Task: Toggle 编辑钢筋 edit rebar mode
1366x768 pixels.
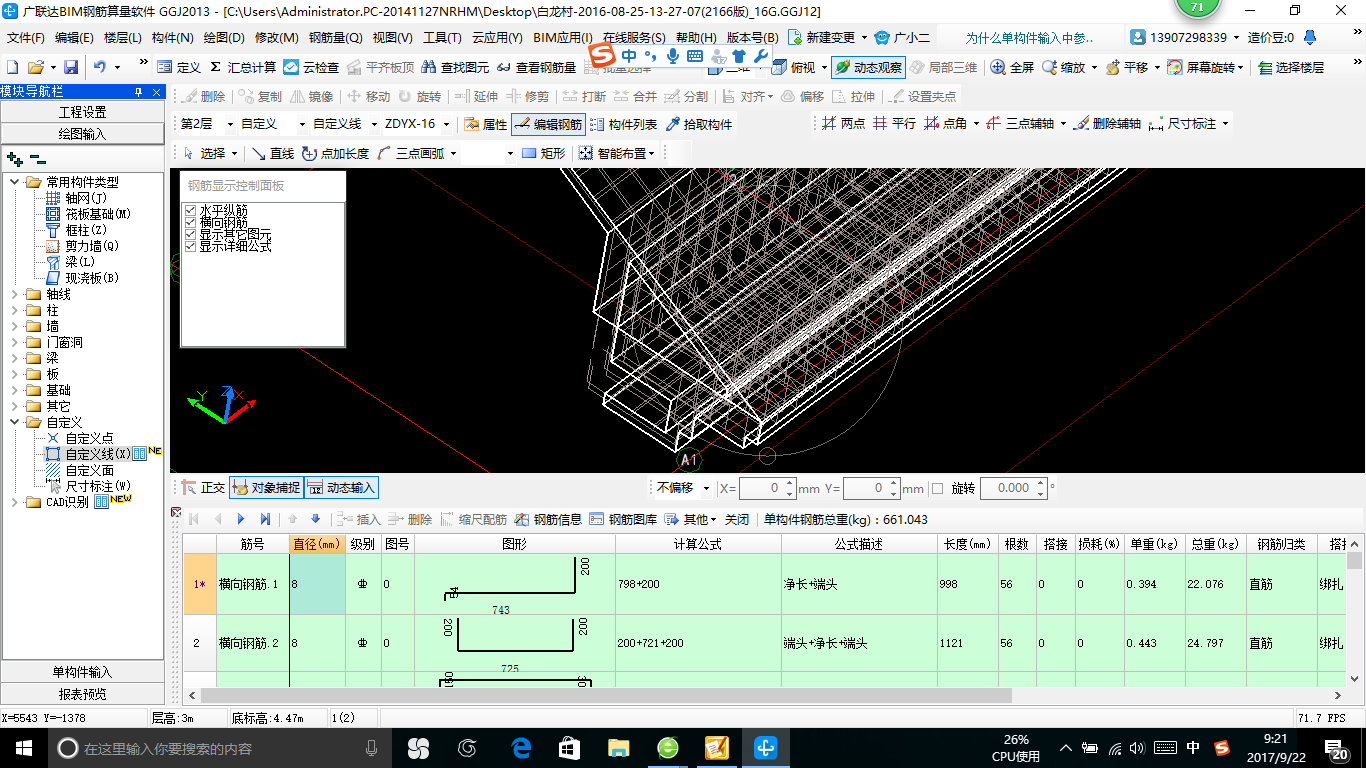Action: pos(548,124)
